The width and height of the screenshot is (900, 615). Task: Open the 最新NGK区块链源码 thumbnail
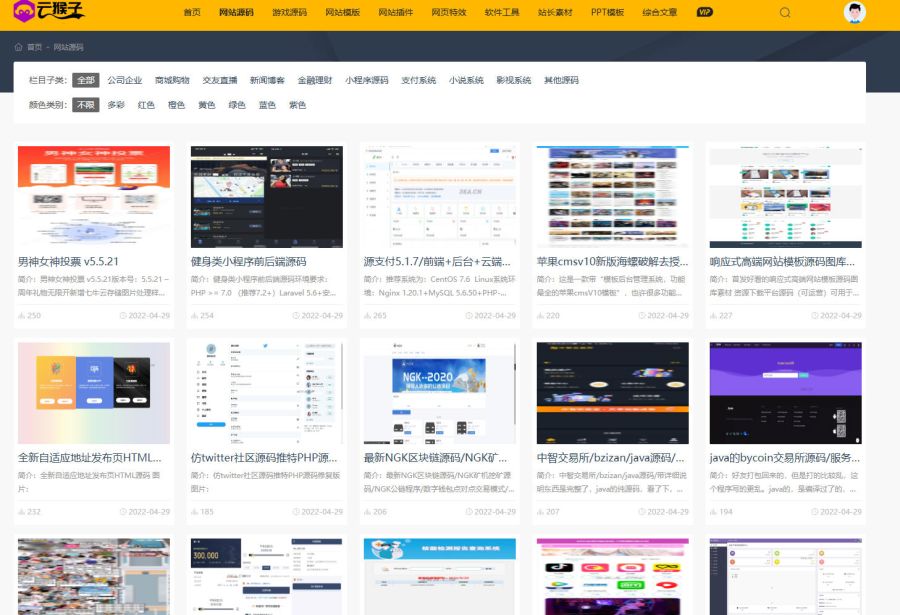[439, 391]
